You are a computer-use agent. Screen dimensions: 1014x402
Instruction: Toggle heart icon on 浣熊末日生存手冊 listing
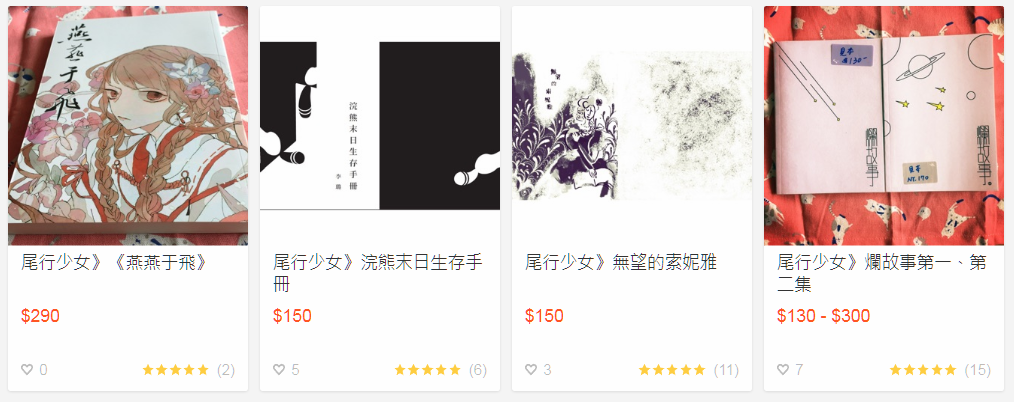point(279,370)
